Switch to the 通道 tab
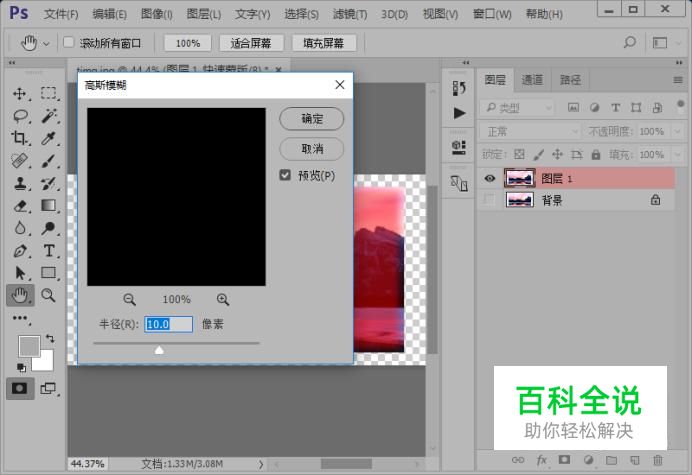 (532, 80)
